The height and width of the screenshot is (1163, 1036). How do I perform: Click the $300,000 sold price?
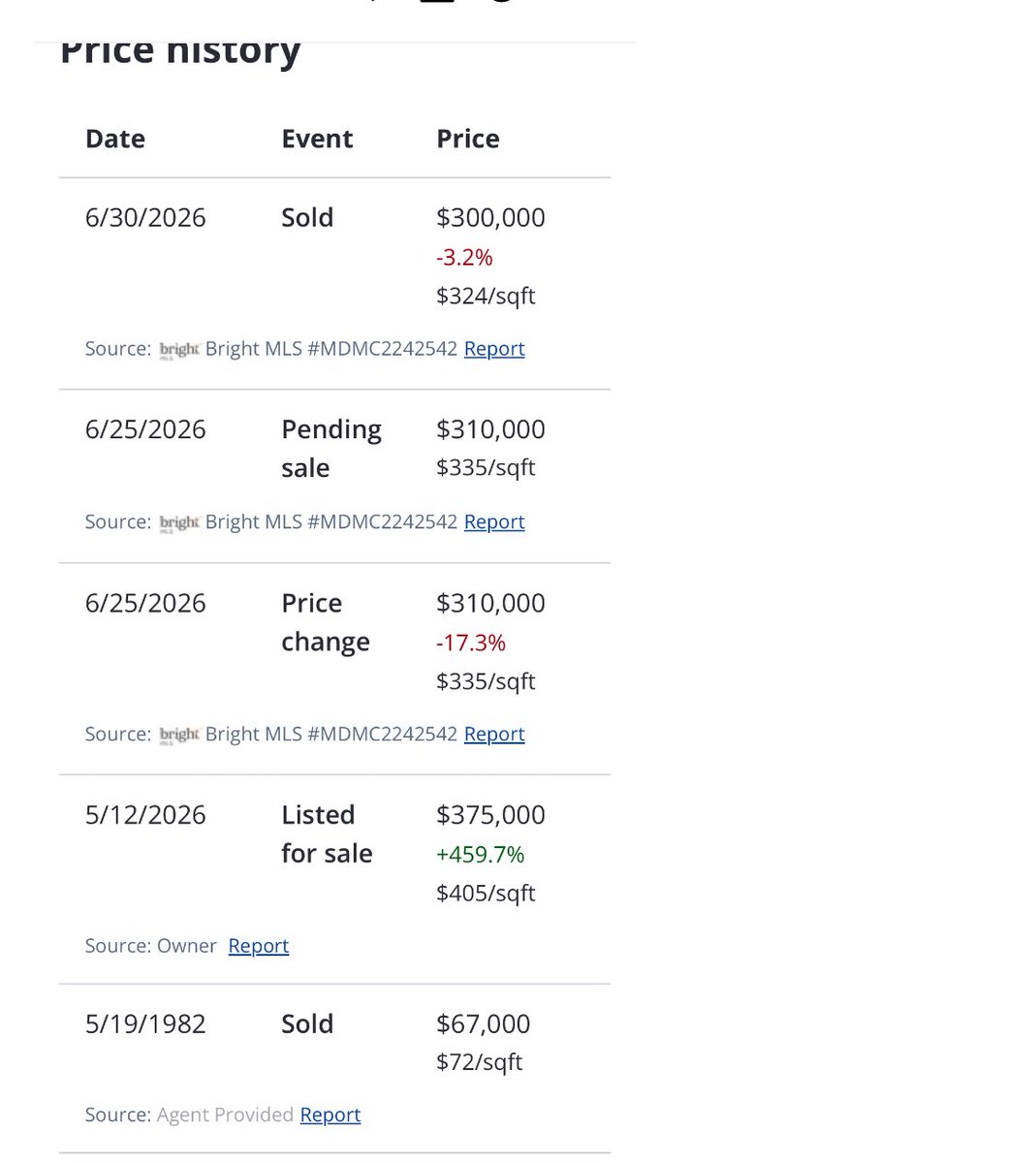(491, 217)
